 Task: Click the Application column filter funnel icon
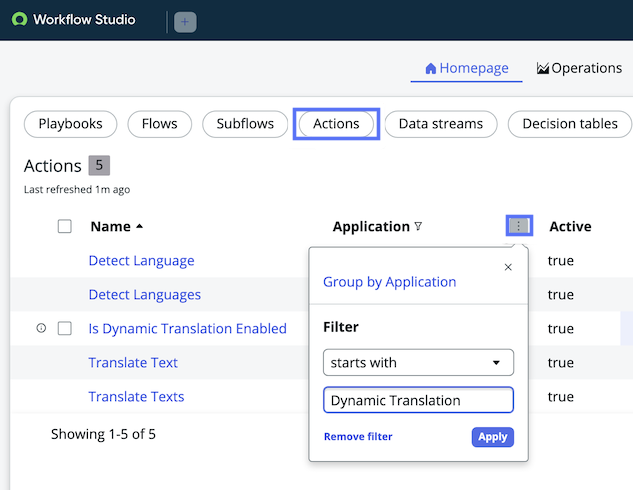click(x=418, y=226)
